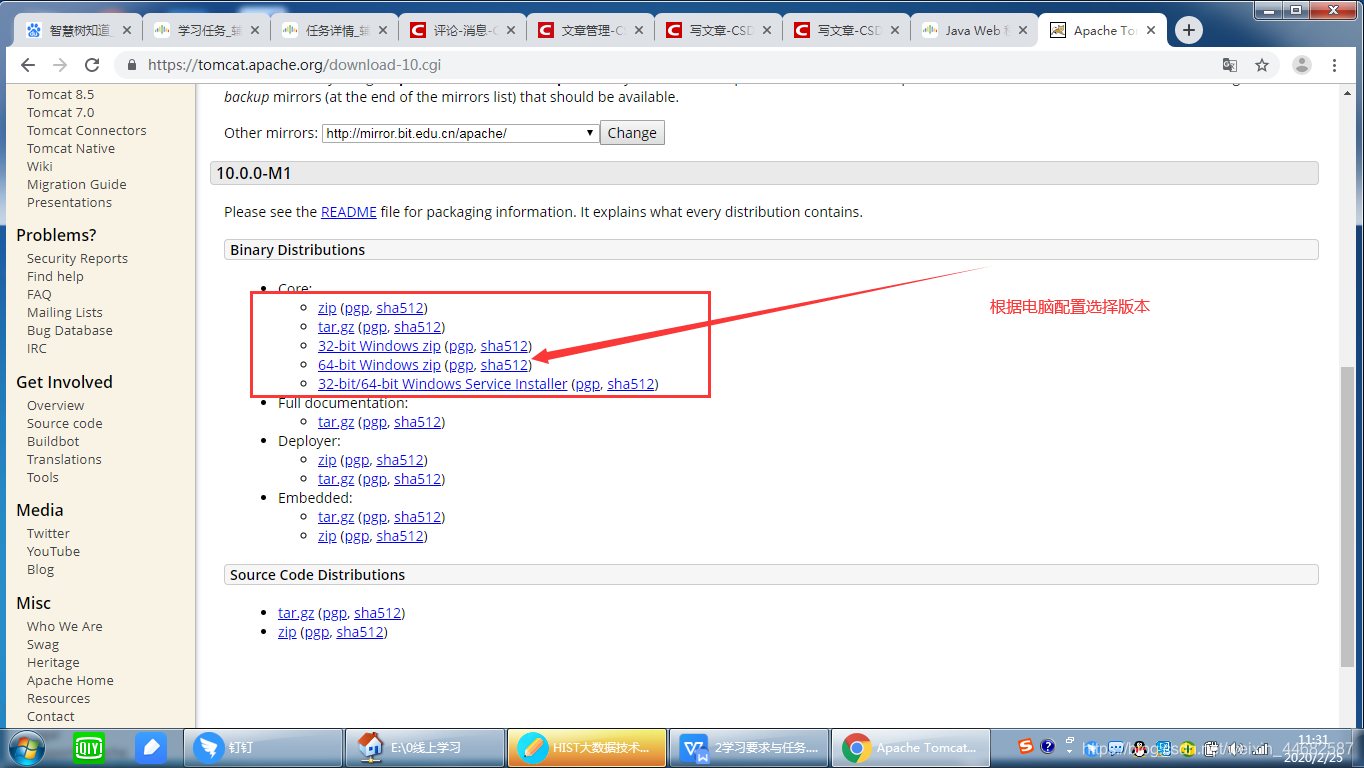Click the Change mirror button

point(632,133)
